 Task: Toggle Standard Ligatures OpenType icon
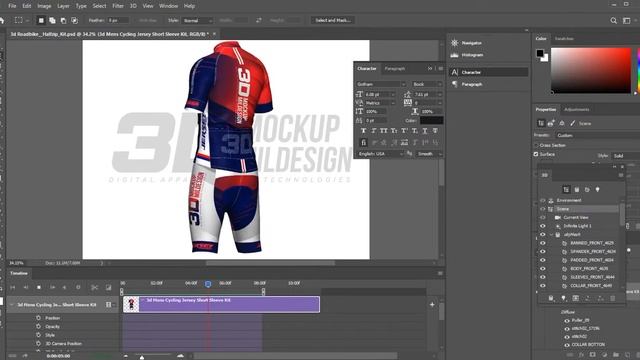click(363, 142)
